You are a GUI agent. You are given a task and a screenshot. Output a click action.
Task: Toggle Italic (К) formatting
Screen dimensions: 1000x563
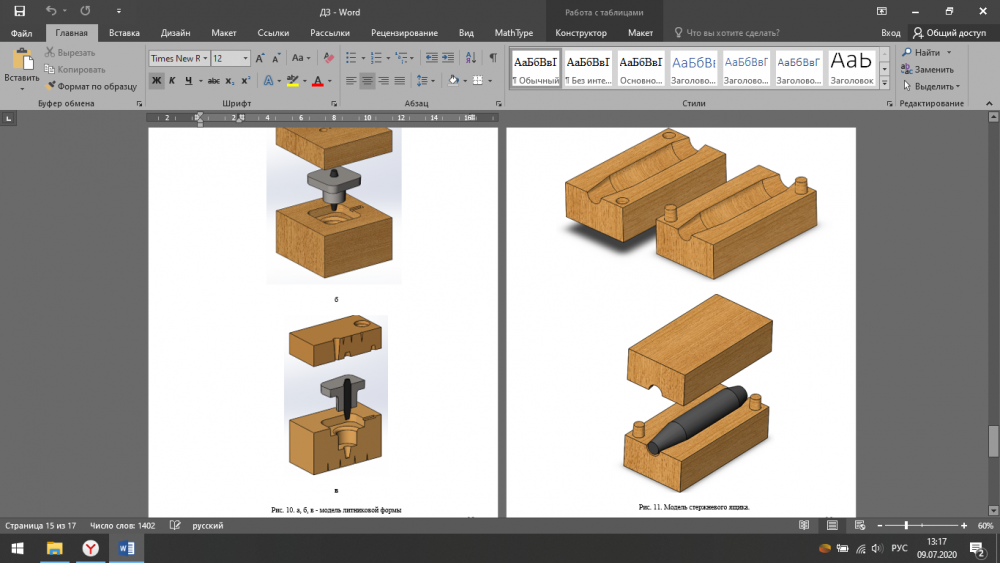(x=172, y=81)
